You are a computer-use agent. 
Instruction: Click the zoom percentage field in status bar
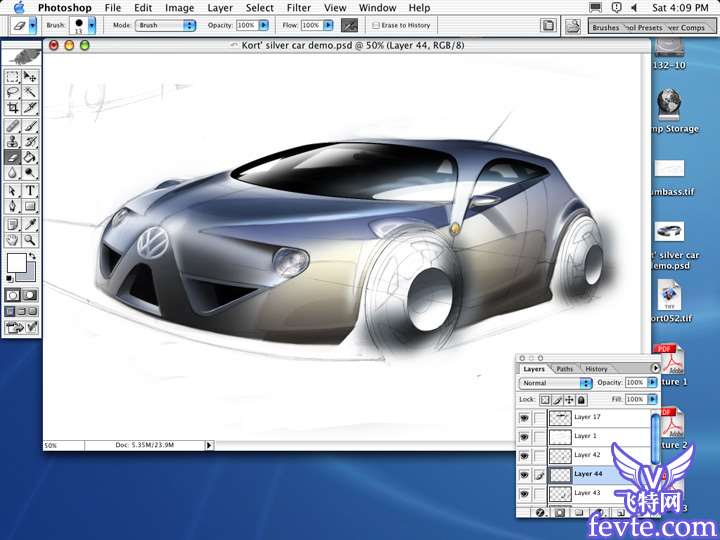click(64, 445)
